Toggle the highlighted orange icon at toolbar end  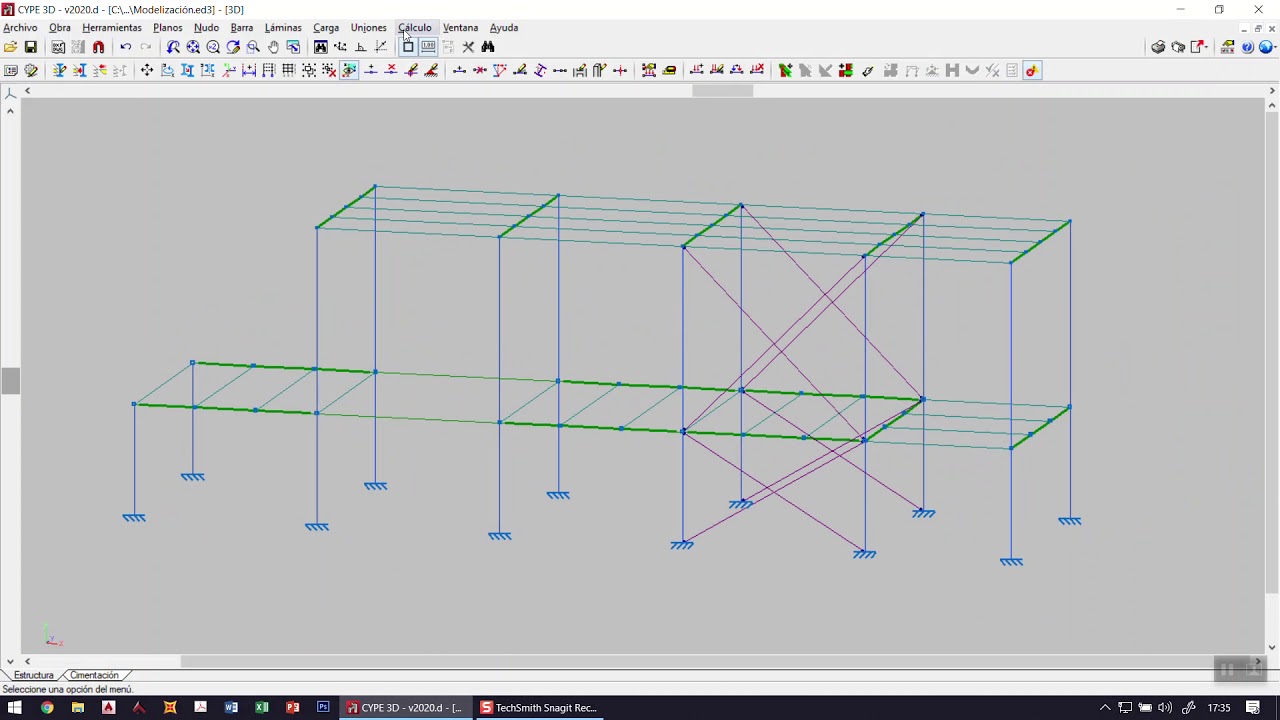pos(1032,70)
